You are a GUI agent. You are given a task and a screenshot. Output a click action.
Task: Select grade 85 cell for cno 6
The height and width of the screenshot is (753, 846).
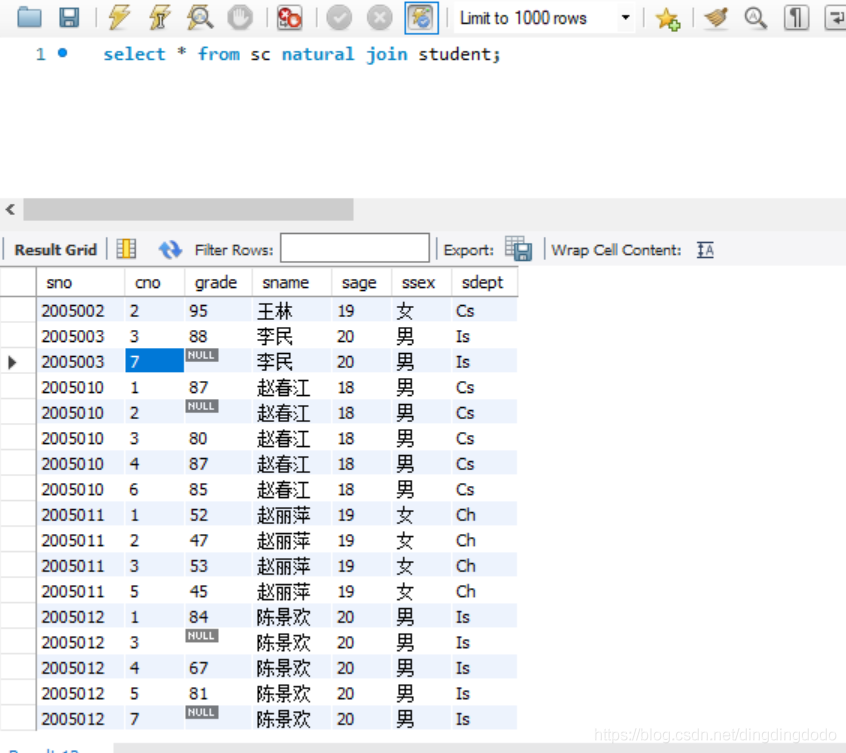218,489
